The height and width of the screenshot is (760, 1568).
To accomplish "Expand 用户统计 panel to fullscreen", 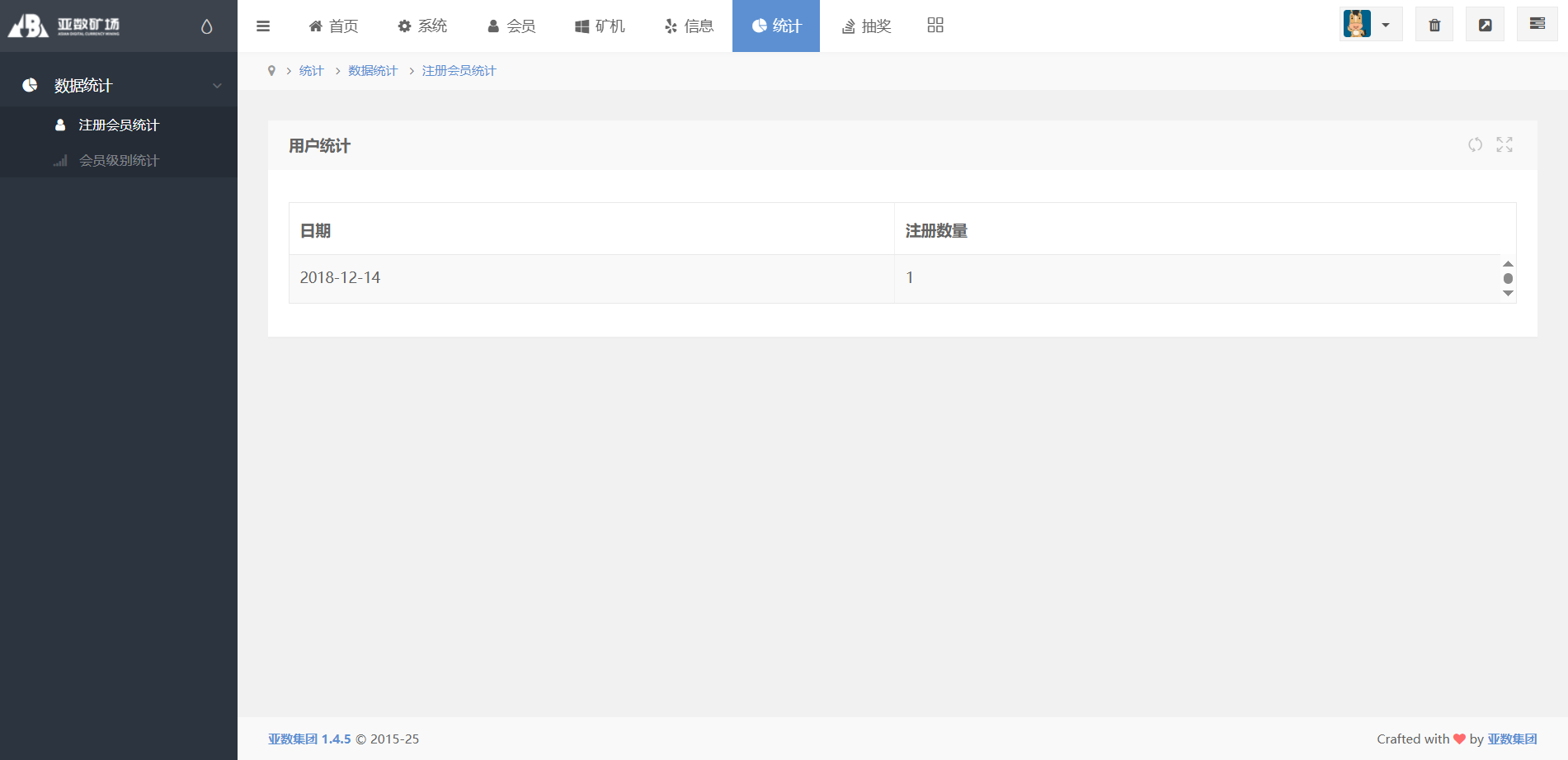I will point(1504,145).
